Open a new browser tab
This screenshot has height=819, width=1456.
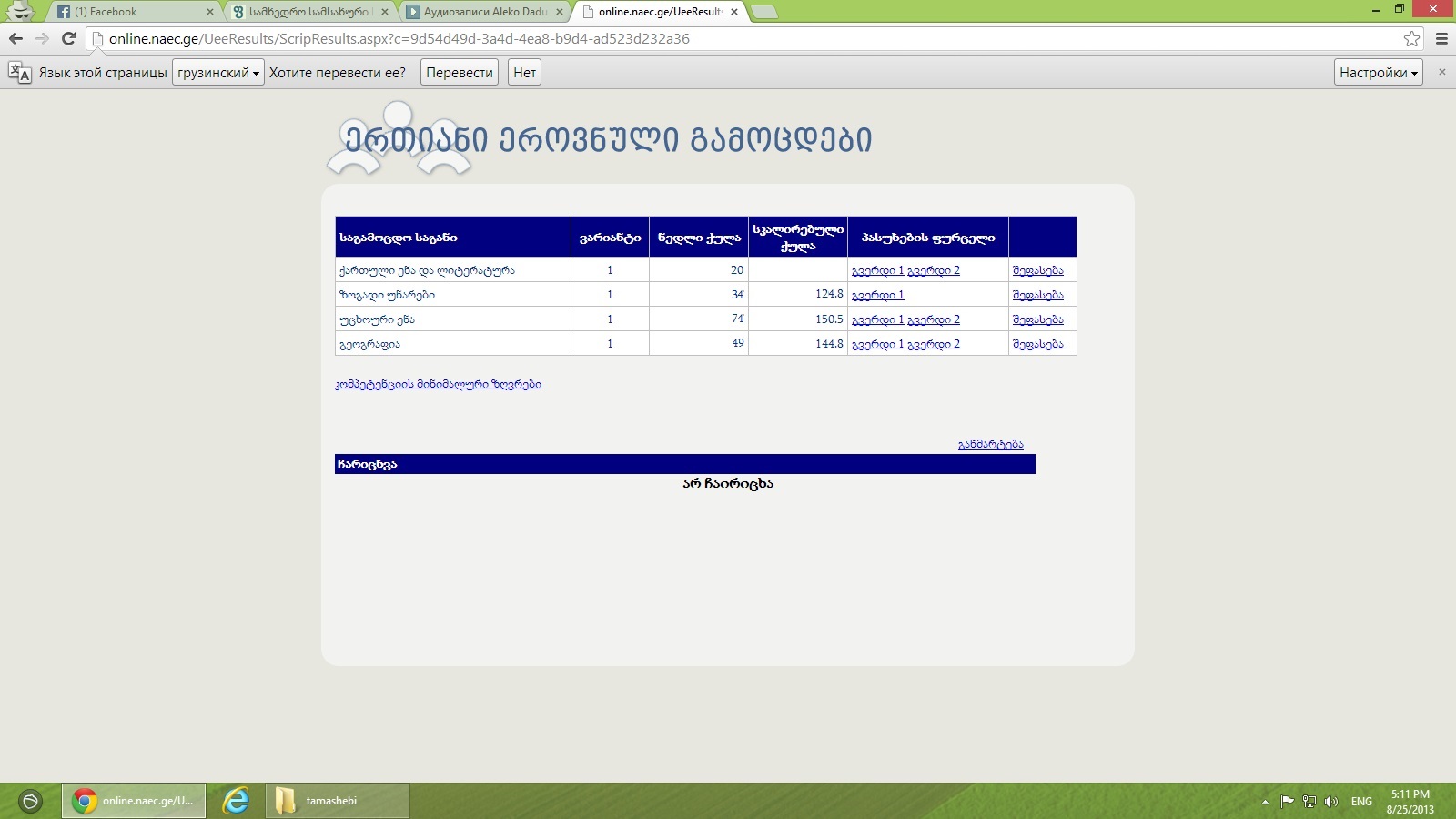tap(764, 12)
